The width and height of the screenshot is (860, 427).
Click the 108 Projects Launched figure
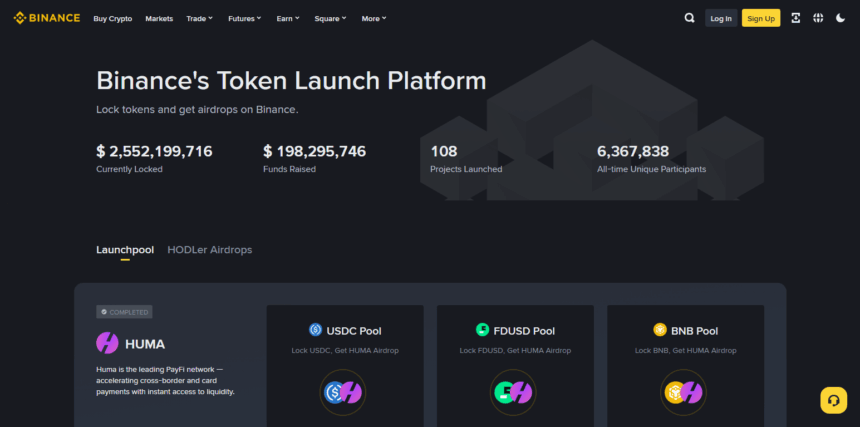(x=444, y=151)
